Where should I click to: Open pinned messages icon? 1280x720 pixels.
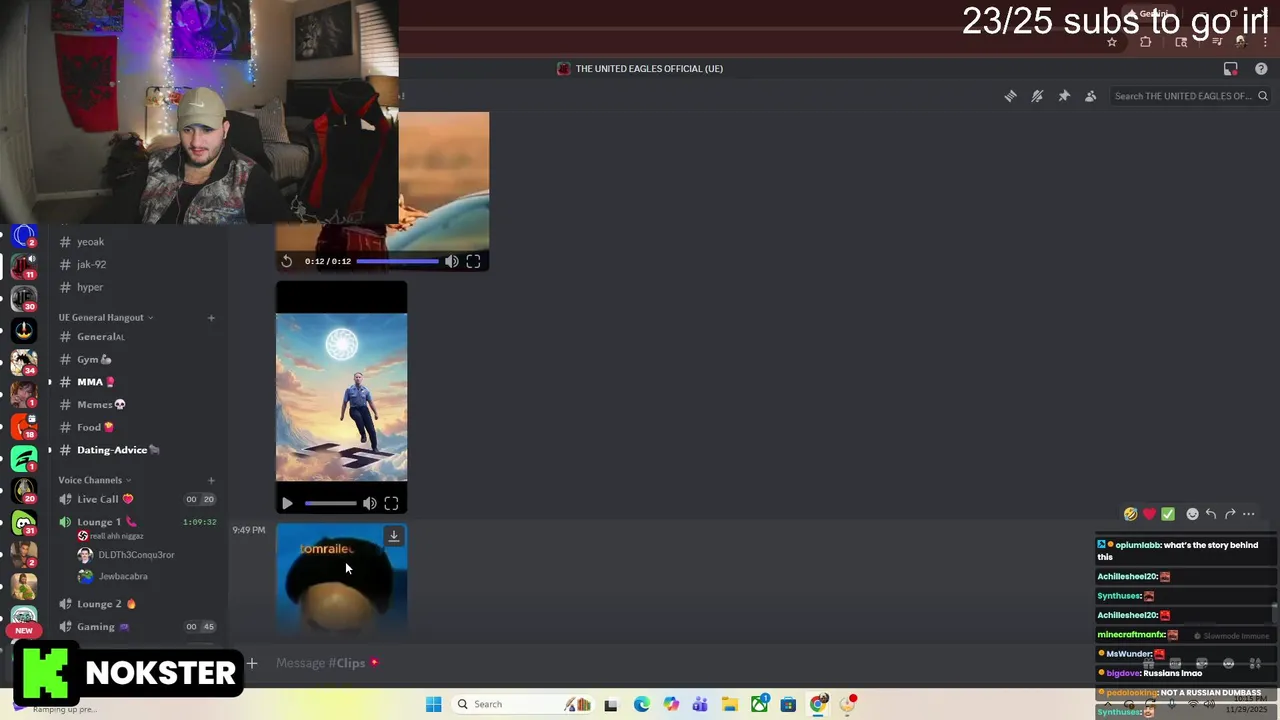[x=1064, y=96]
